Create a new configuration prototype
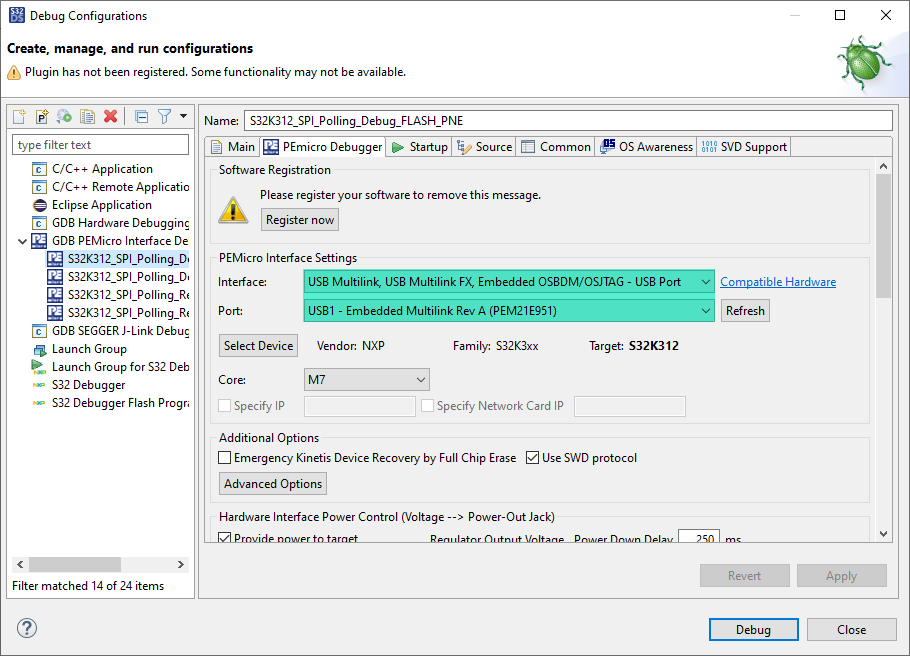 coord(40,116)
